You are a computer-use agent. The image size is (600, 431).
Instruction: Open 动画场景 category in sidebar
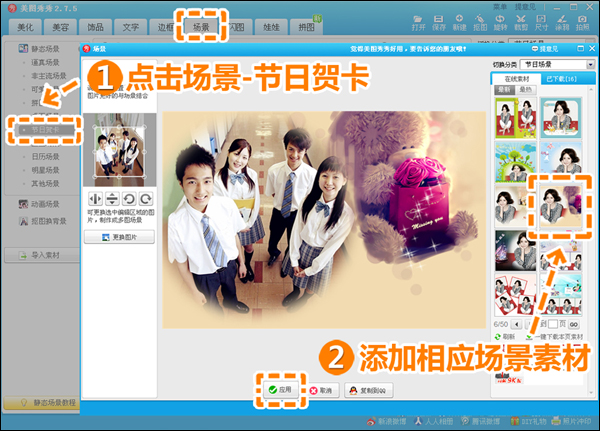pos(39,204)
